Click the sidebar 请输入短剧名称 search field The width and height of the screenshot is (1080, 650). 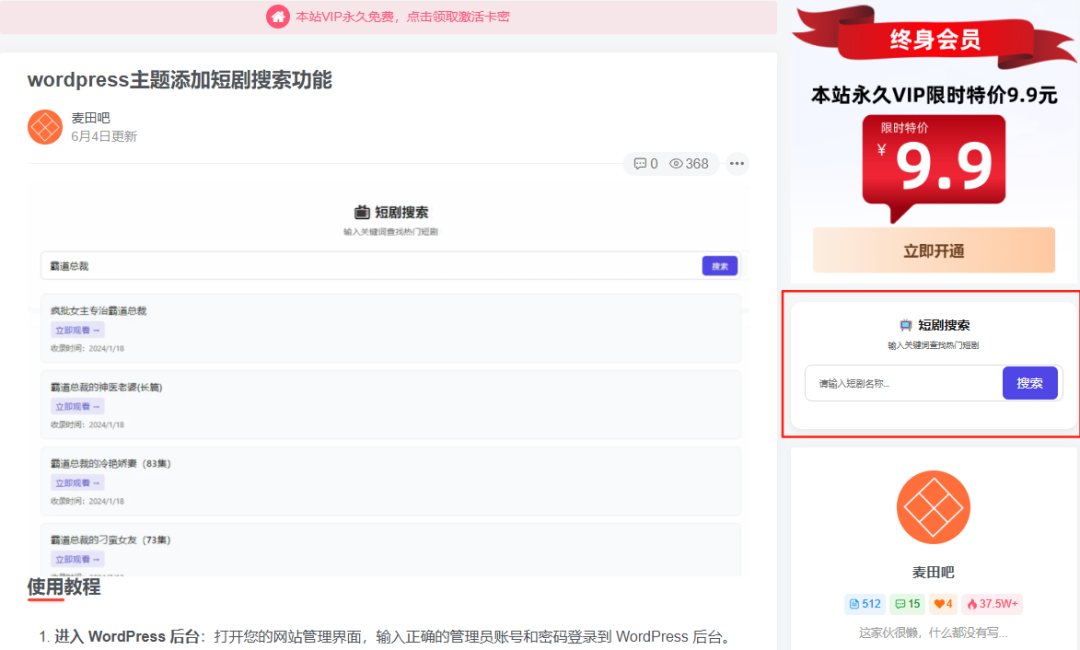tap(903, 384)
